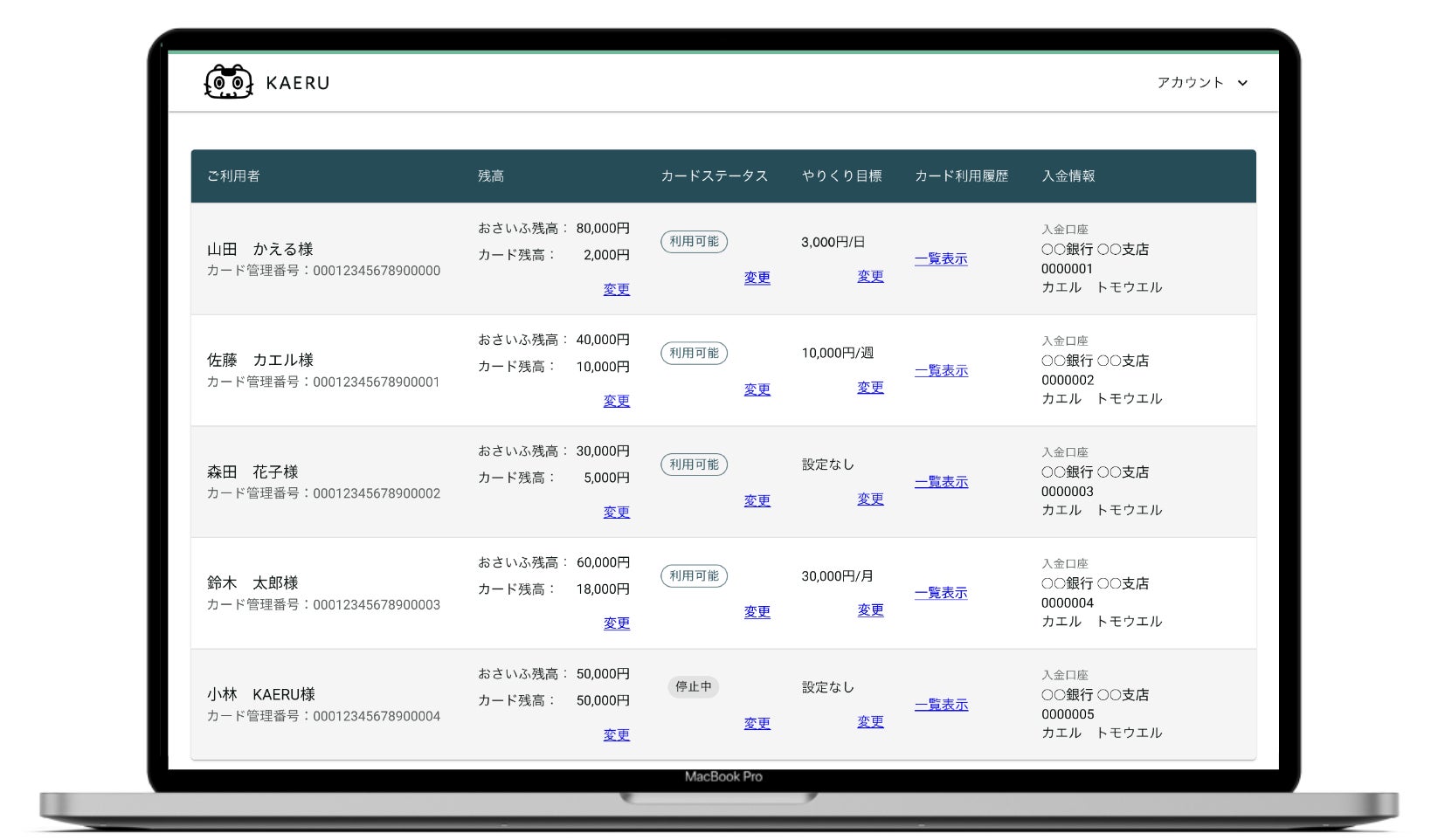
Task: Change card status for 山田 かえる
Action: (757, 278)
